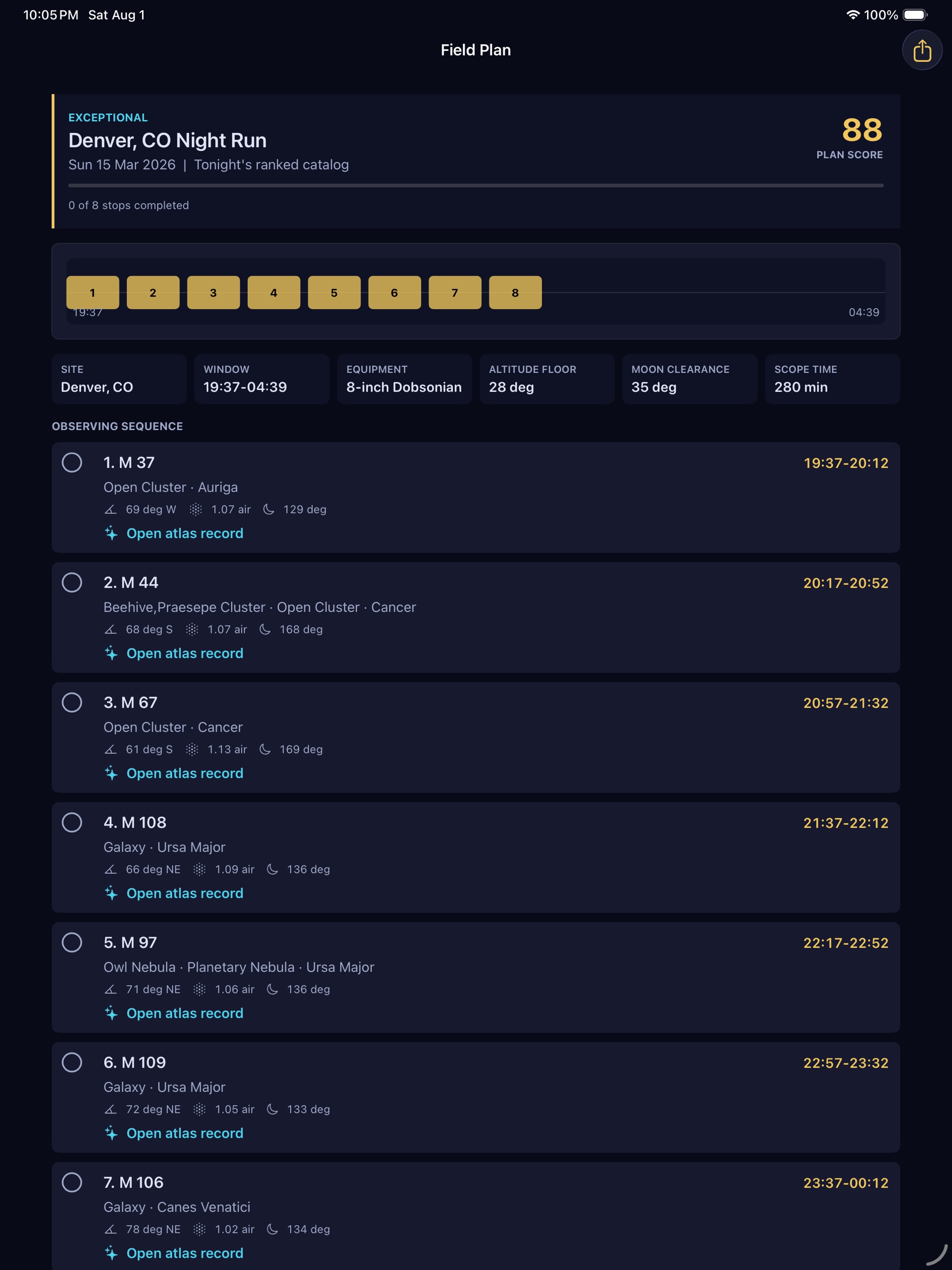The image size is (952, 1270).
Task: Mark M 97 stop as completed
Action: pos(72,943)
